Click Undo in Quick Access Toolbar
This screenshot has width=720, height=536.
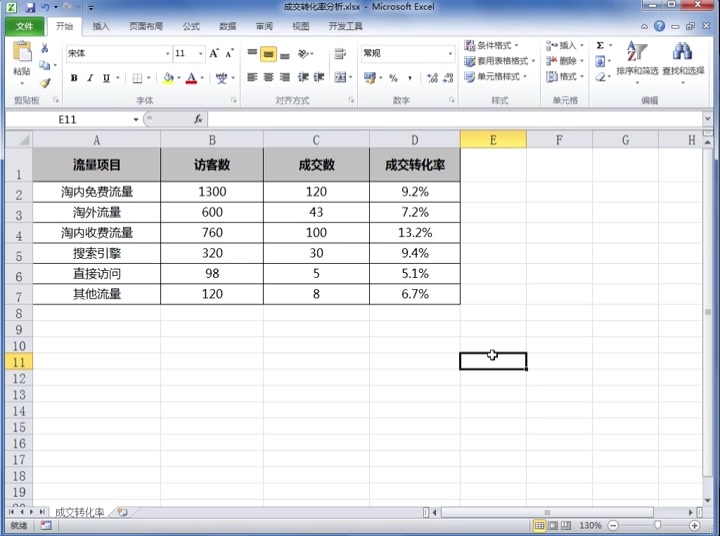pos(45,7)
